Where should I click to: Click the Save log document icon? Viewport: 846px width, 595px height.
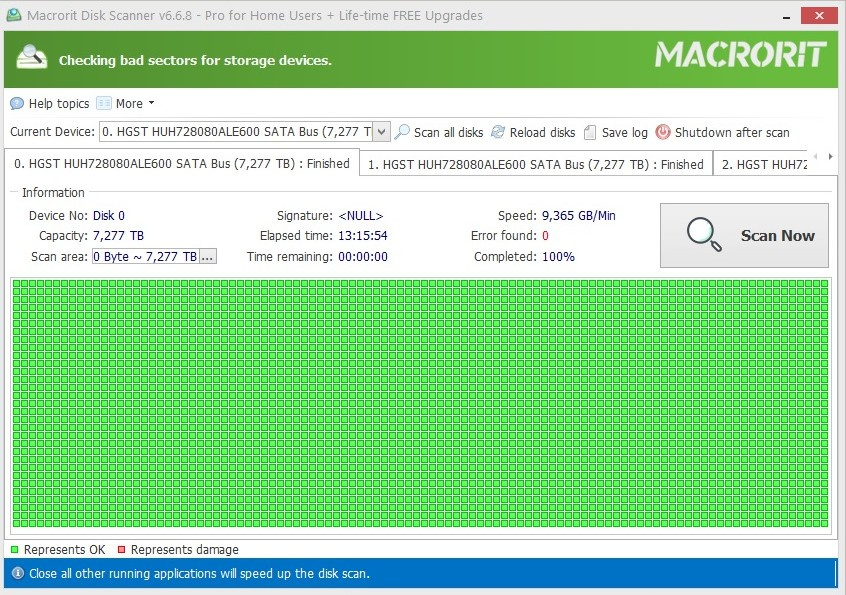pos(590,132)
